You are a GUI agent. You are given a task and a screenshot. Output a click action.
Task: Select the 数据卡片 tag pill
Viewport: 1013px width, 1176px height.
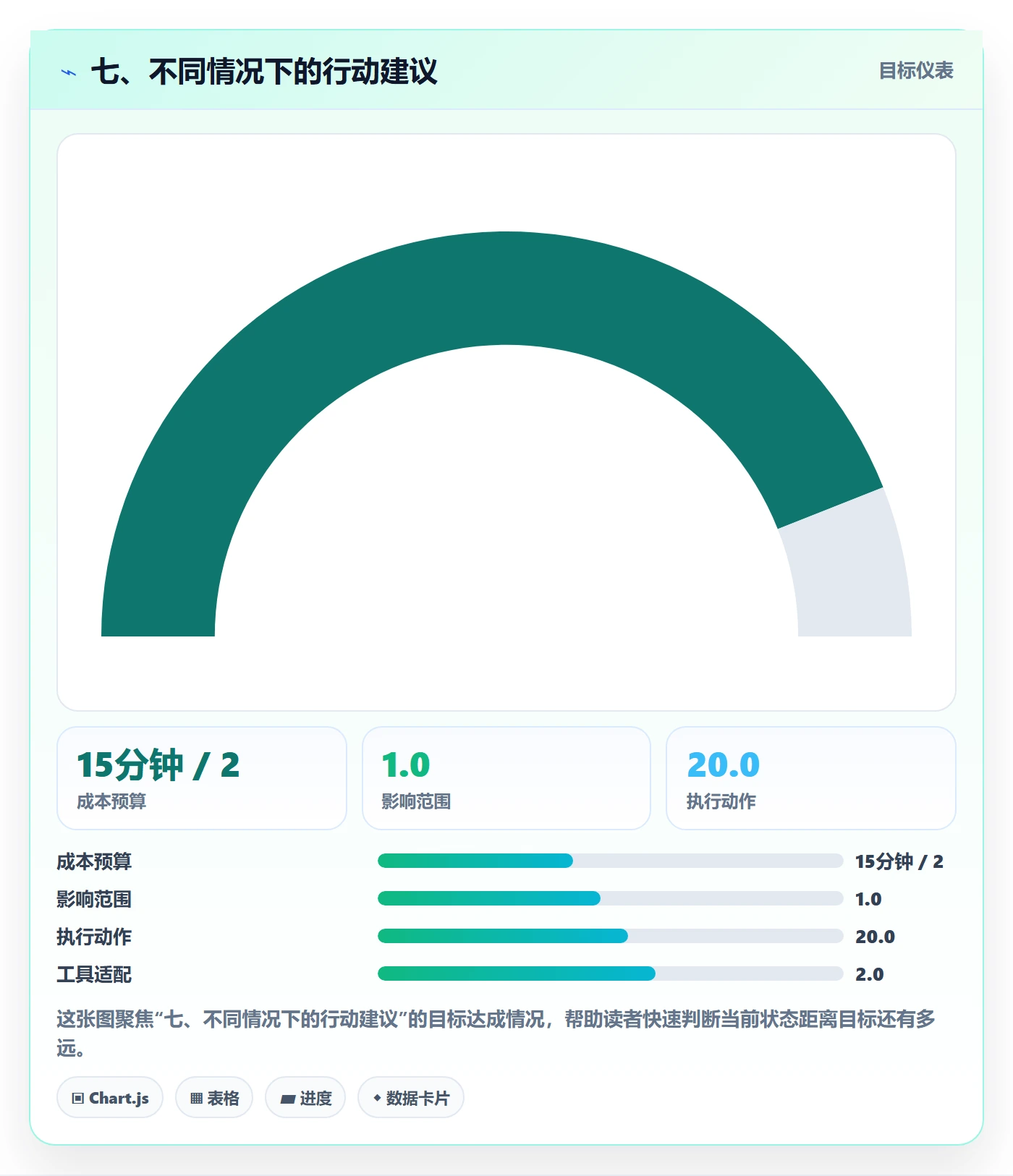(411, 1098)
